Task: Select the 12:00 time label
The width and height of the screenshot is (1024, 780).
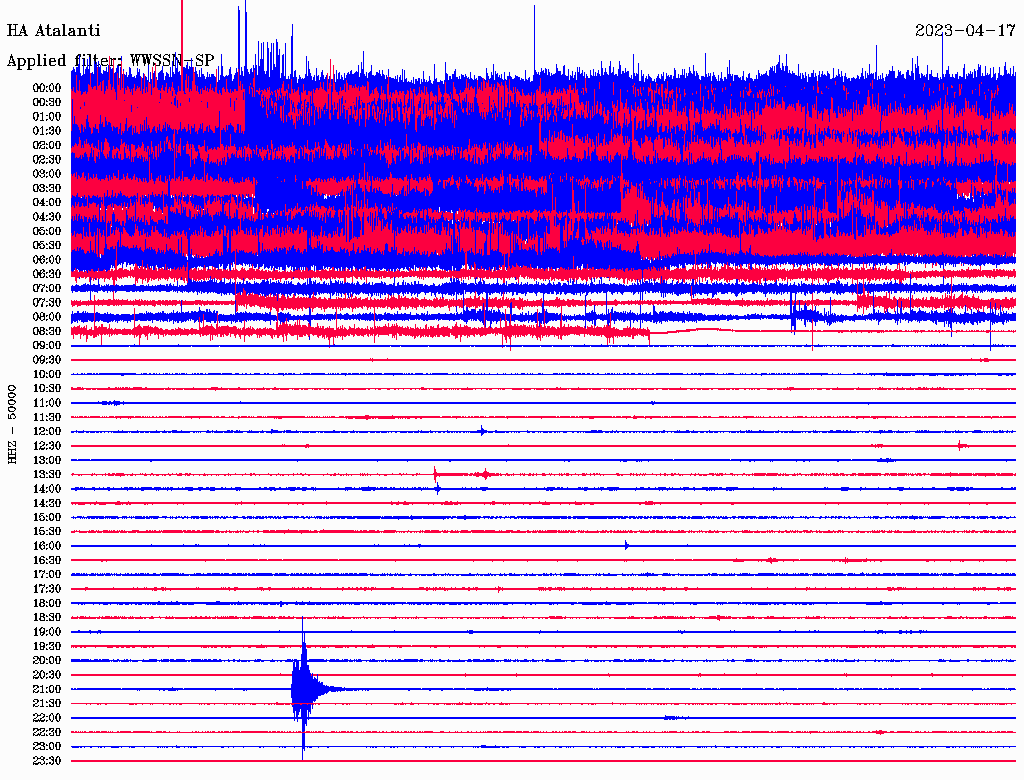Action: click(47, 432)
